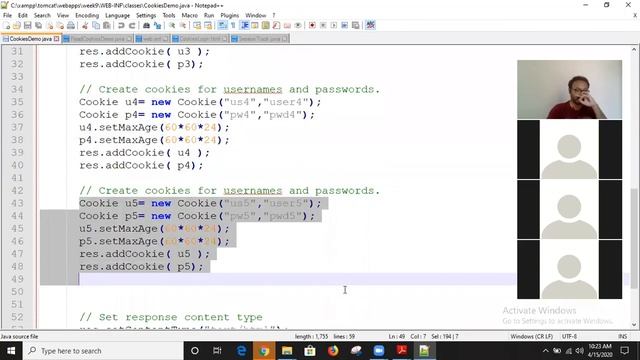Viewport: 640px width, 360px height.
Task: Open Google Chrome from taskbar
Action: [264, 351]
